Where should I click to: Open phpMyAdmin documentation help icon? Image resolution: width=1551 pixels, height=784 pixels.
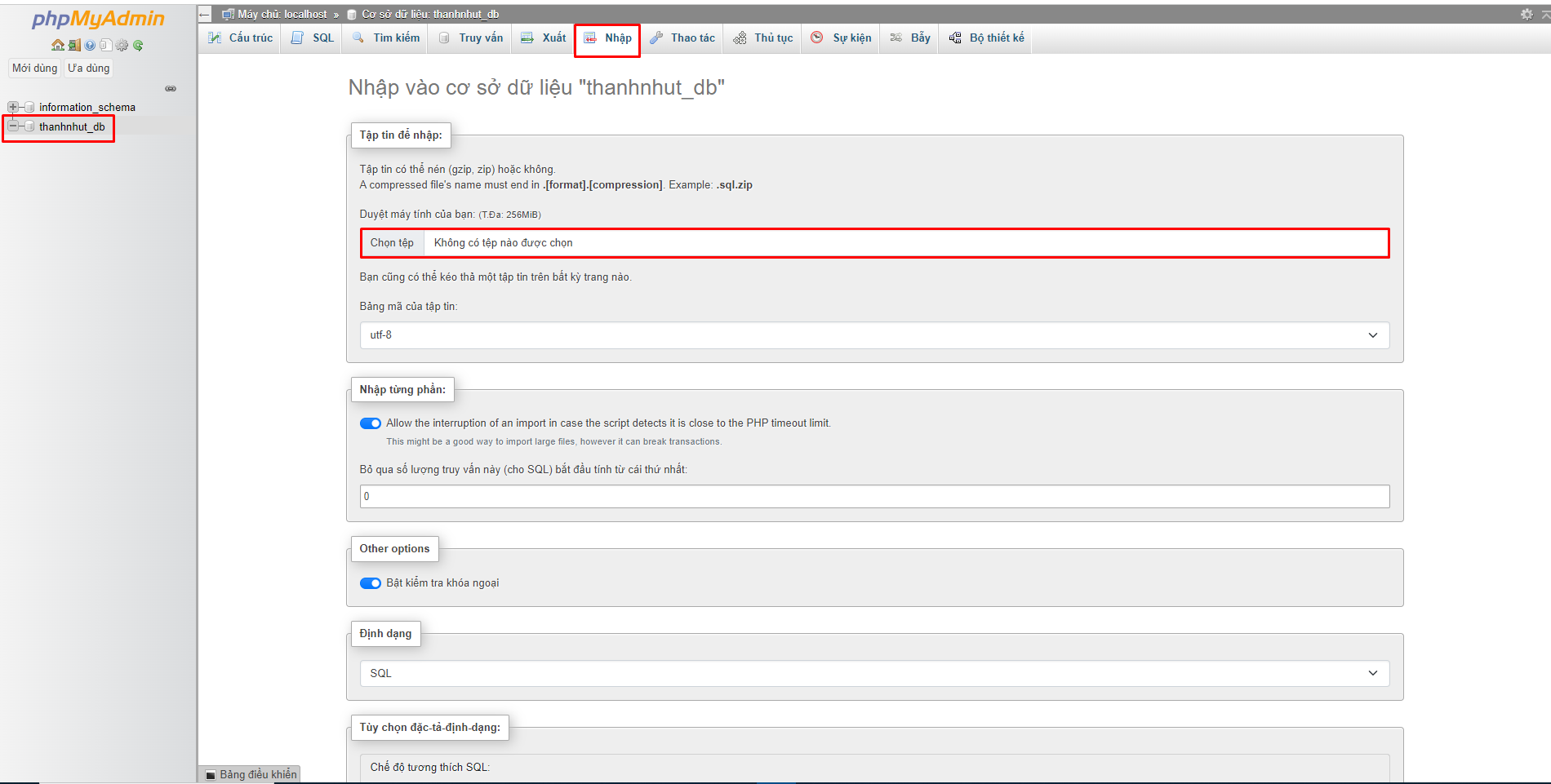pos(90,46)
